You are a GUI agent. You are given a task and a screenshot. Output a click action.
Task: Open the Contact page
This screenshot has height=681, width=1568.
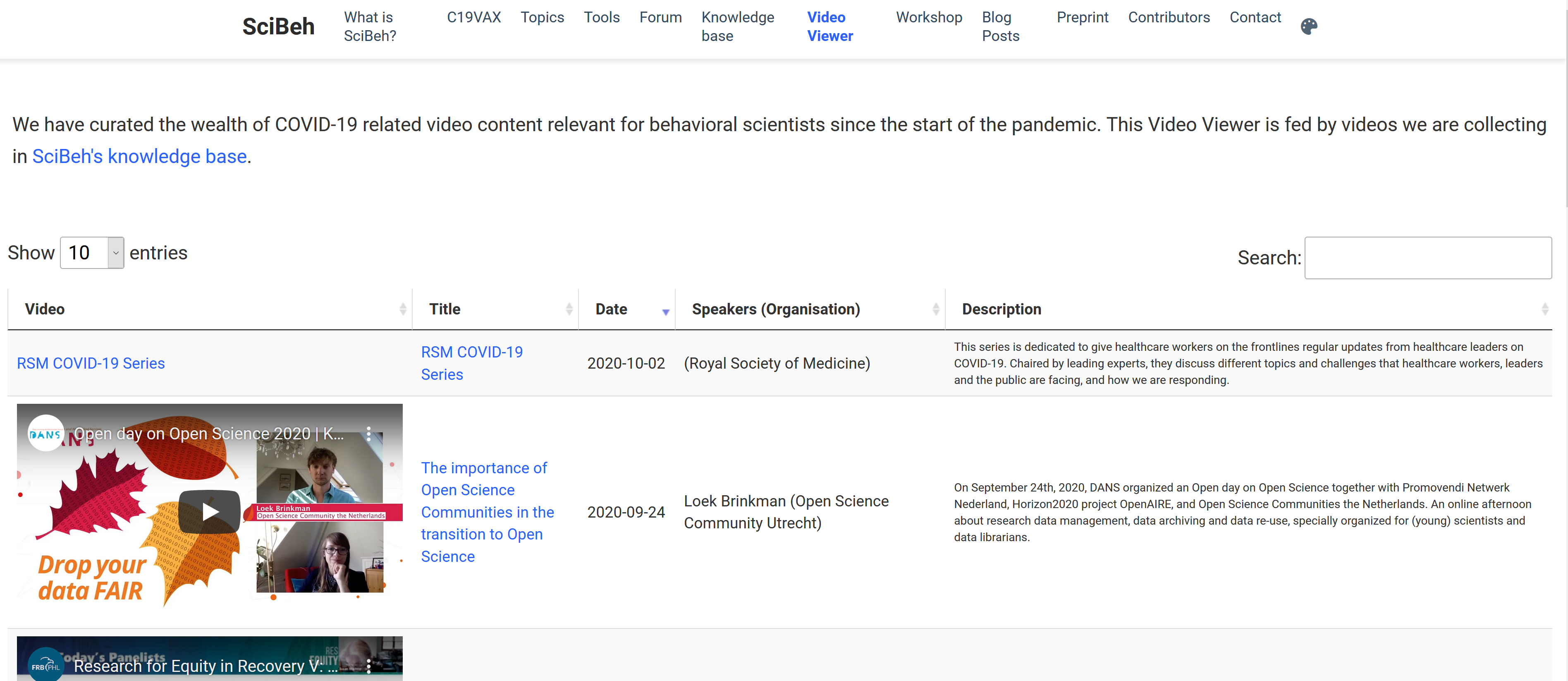(x=1255, y=18)
